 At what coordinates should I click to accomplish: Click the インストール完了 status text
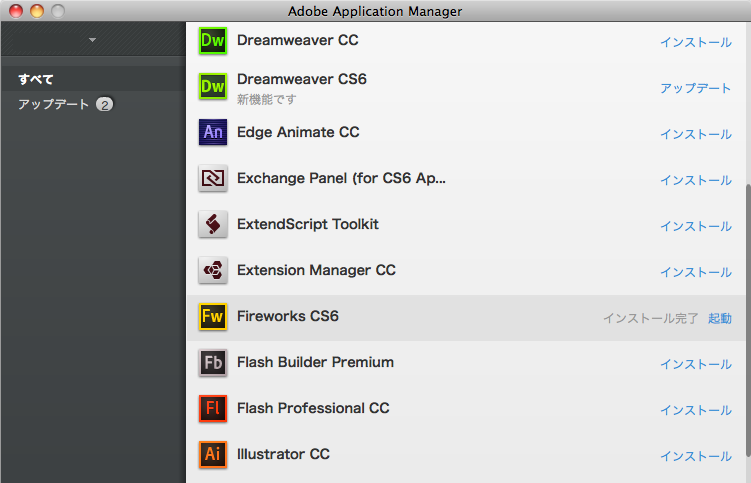[x=650, y=318]
